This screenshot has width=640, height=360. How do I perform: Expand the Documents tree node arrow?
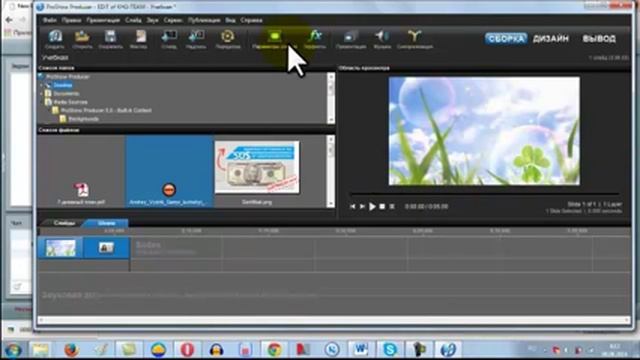tap(41, 93)
